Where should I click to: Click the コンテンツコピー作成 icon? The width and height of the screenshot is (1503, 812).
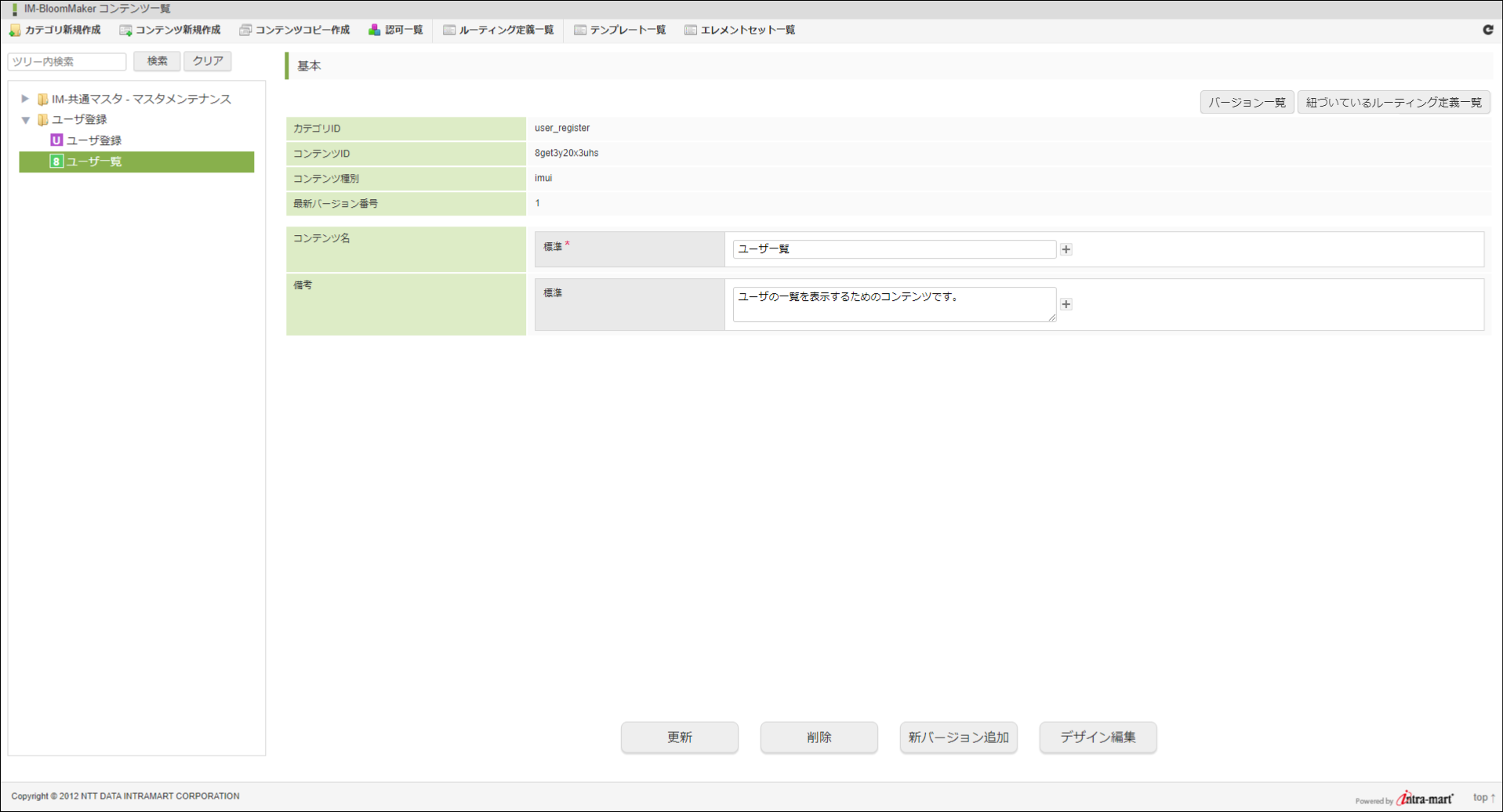pyautogui.click(x=245, y=31)
